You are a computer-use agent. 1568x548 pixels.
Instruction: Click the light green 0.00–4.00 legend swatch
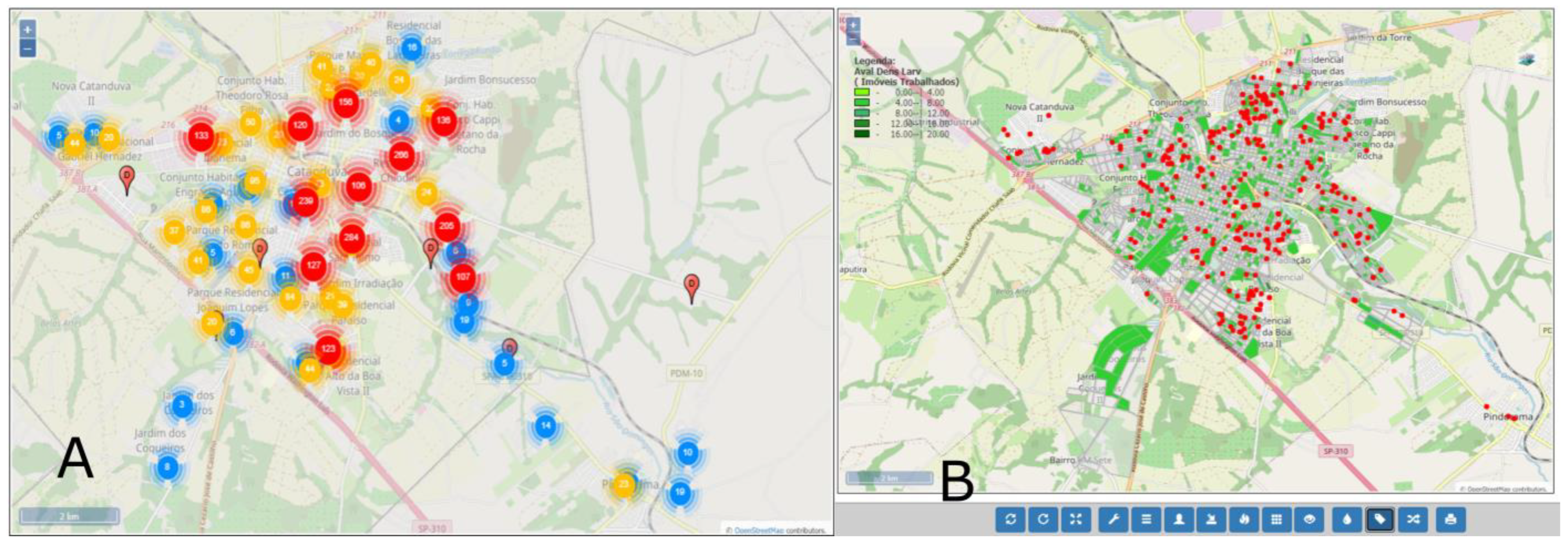coord(862,93)
